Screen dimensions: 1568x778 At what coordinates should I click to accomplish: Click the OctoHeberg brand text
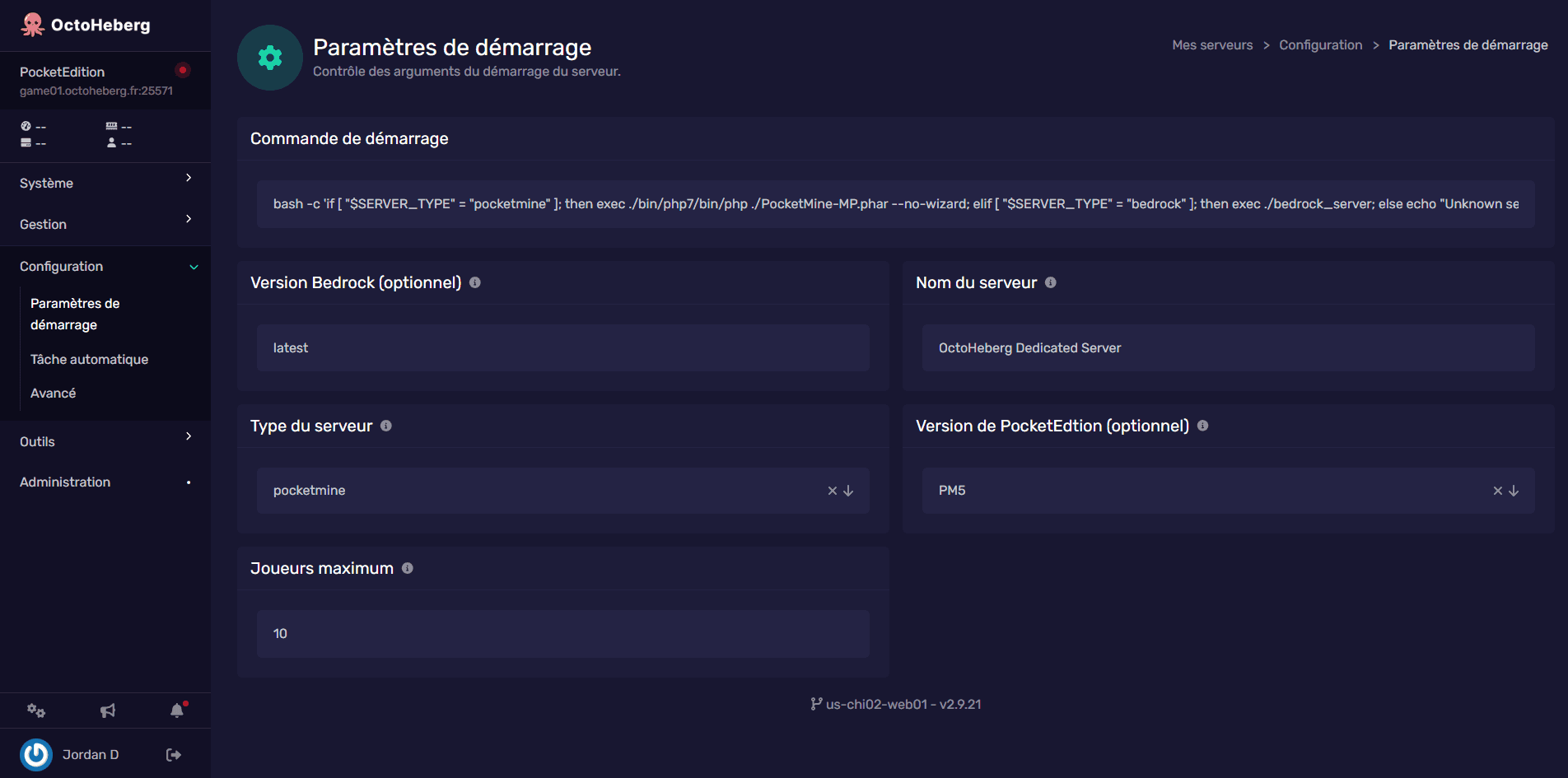pos(100,25)
